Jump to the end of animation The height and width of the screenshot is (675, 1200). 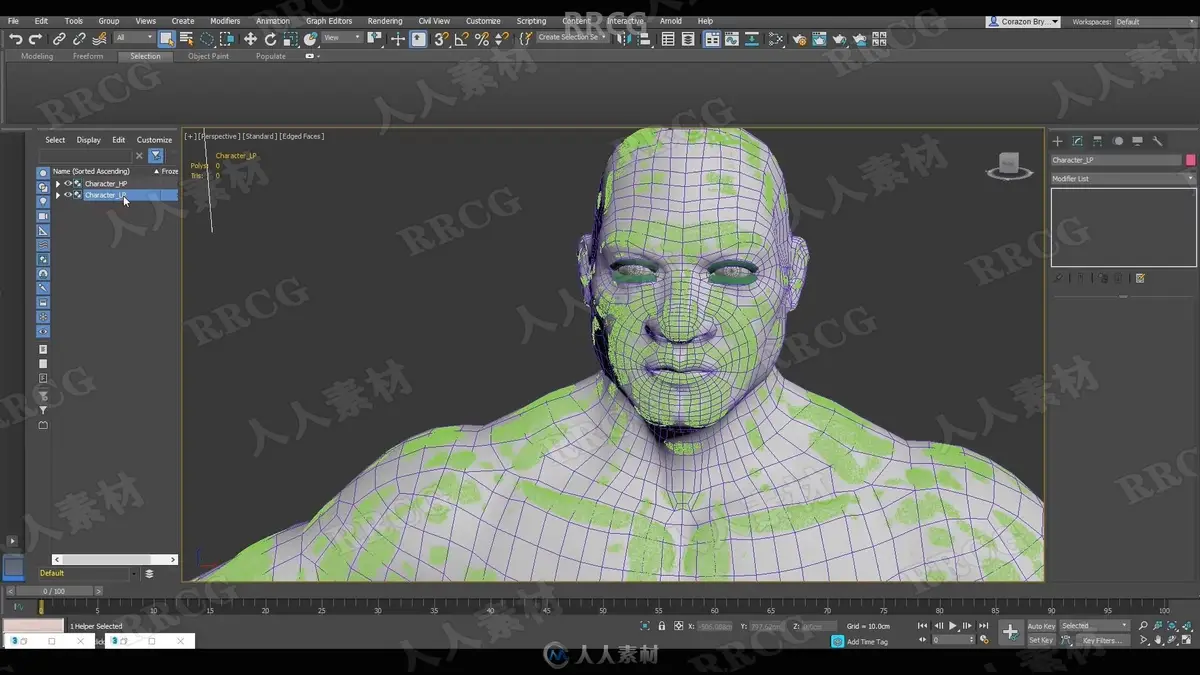tap(984, 626)
